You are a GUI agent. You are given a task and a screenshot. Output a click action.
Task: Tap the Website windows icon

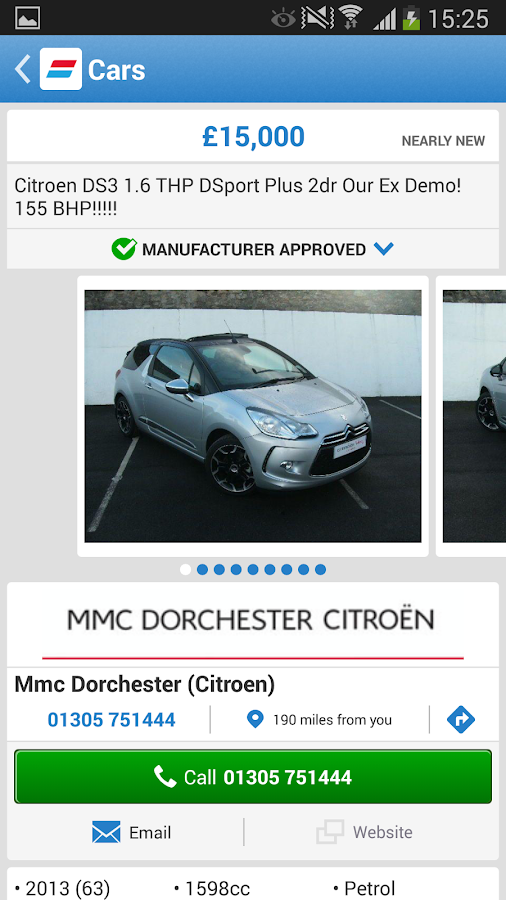(x=330, y=832)
